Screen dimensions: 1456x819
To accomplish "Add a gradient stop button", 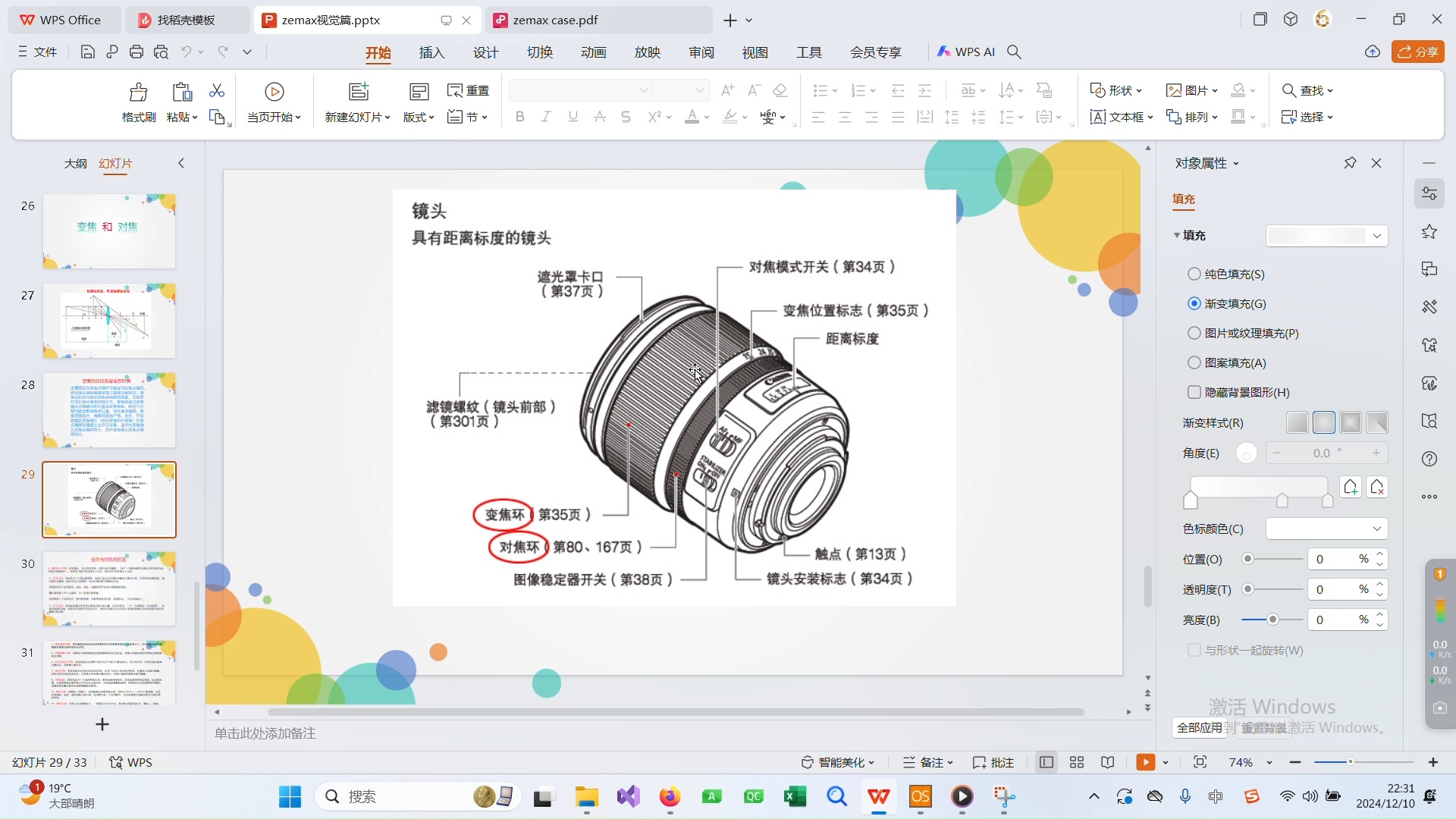I will coord(1351,487).
